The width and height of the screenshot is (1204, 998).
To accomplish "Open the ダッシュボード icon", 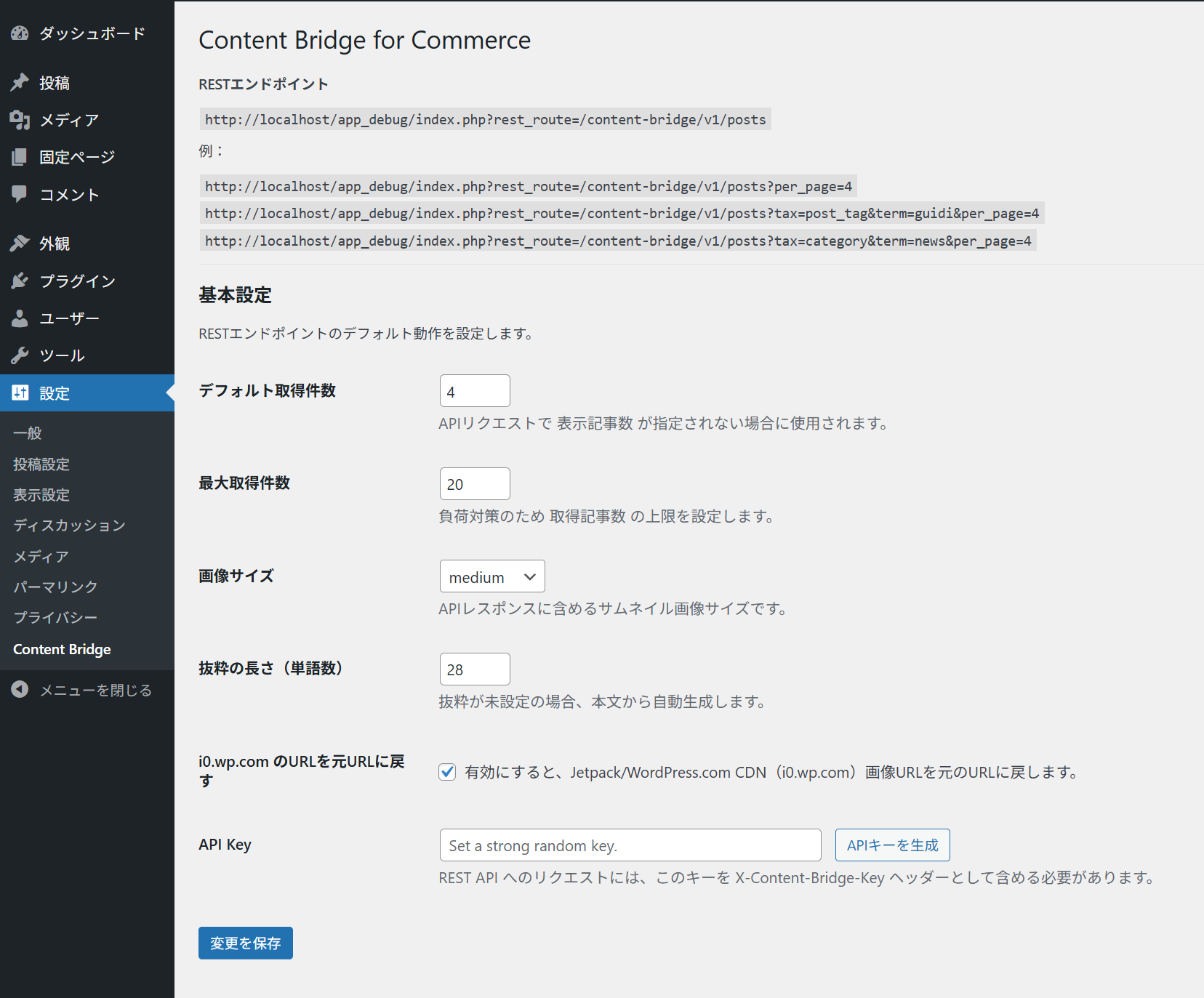I will click(20, 33).
